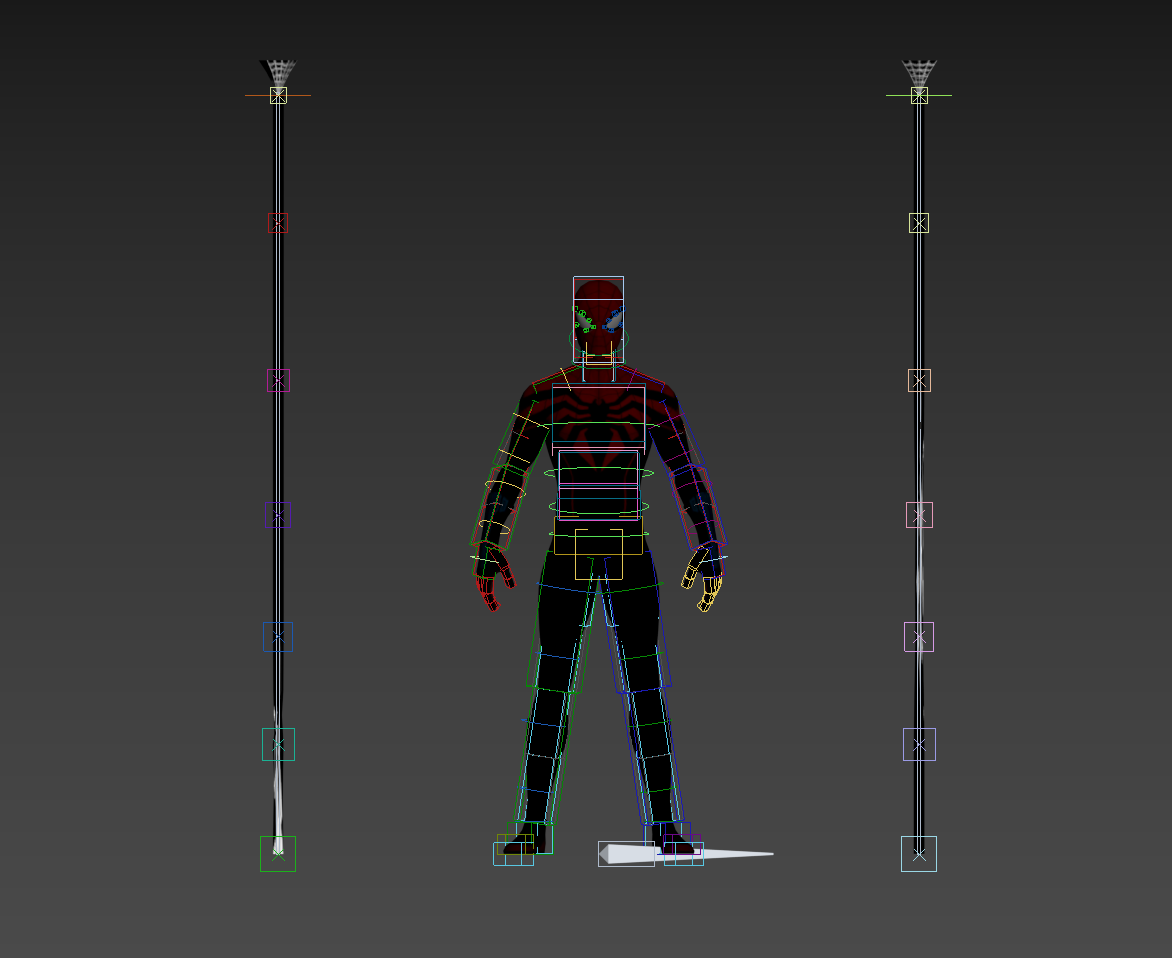Select lavender control box on right web rope
The height and width of the screenshot is (958, 1172).
pyautogui.click(x=919, y=744)
